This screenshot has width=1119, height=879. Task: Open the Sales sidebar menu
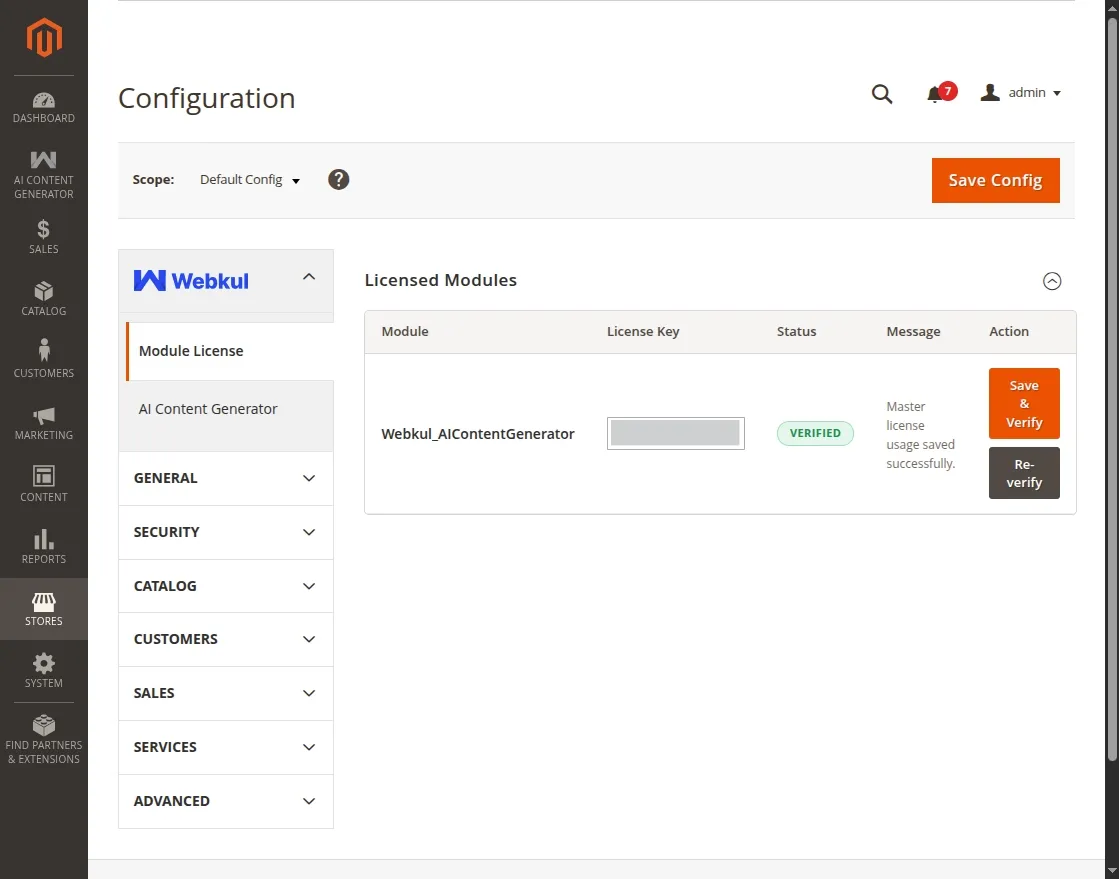pyautogui.click(x=44, y=237)
